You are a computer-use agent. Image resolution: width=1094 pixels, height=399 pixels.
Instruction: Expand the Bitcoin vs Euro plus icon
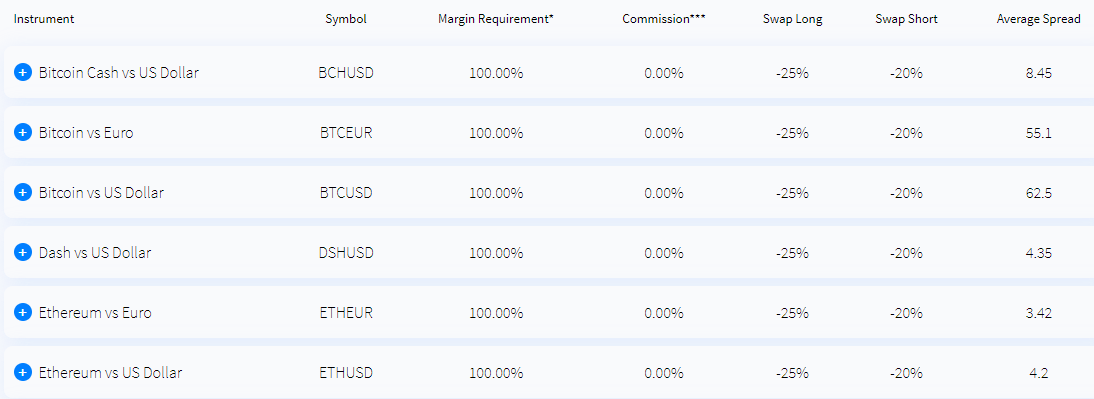(23, 132)
